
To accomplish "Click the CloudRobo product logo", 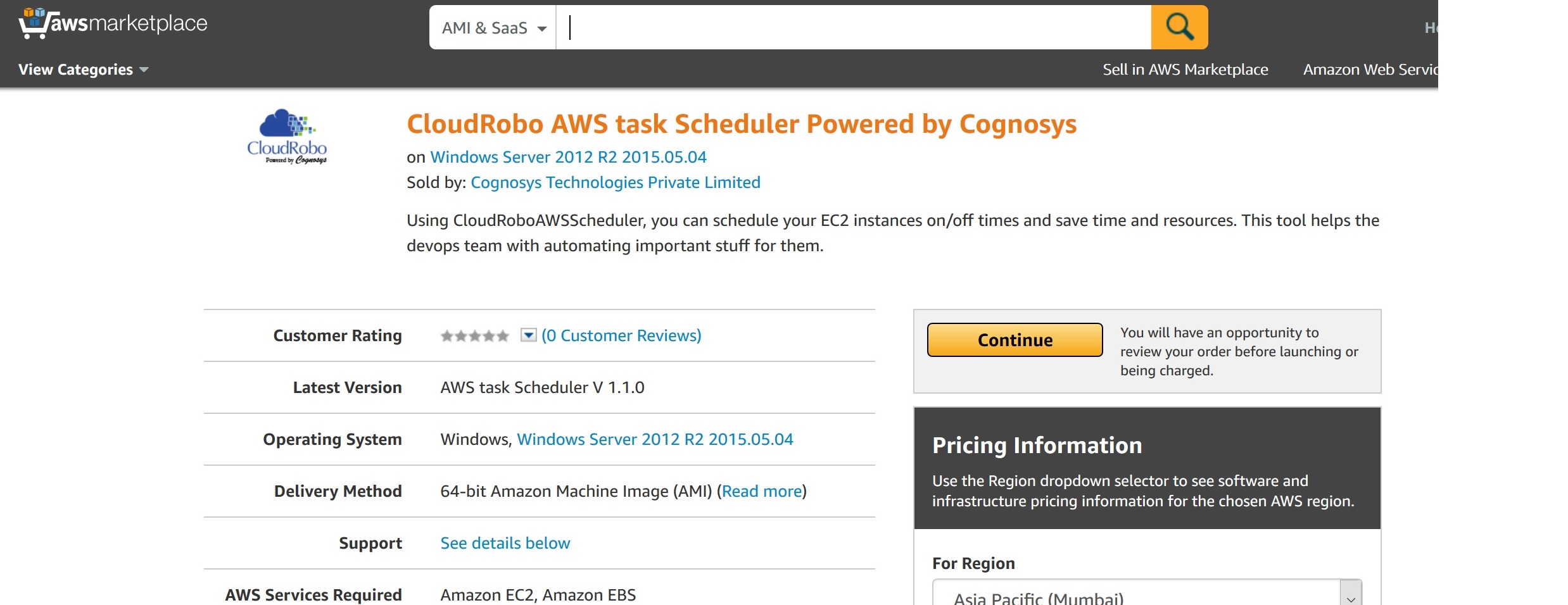I will coord(287,137).
